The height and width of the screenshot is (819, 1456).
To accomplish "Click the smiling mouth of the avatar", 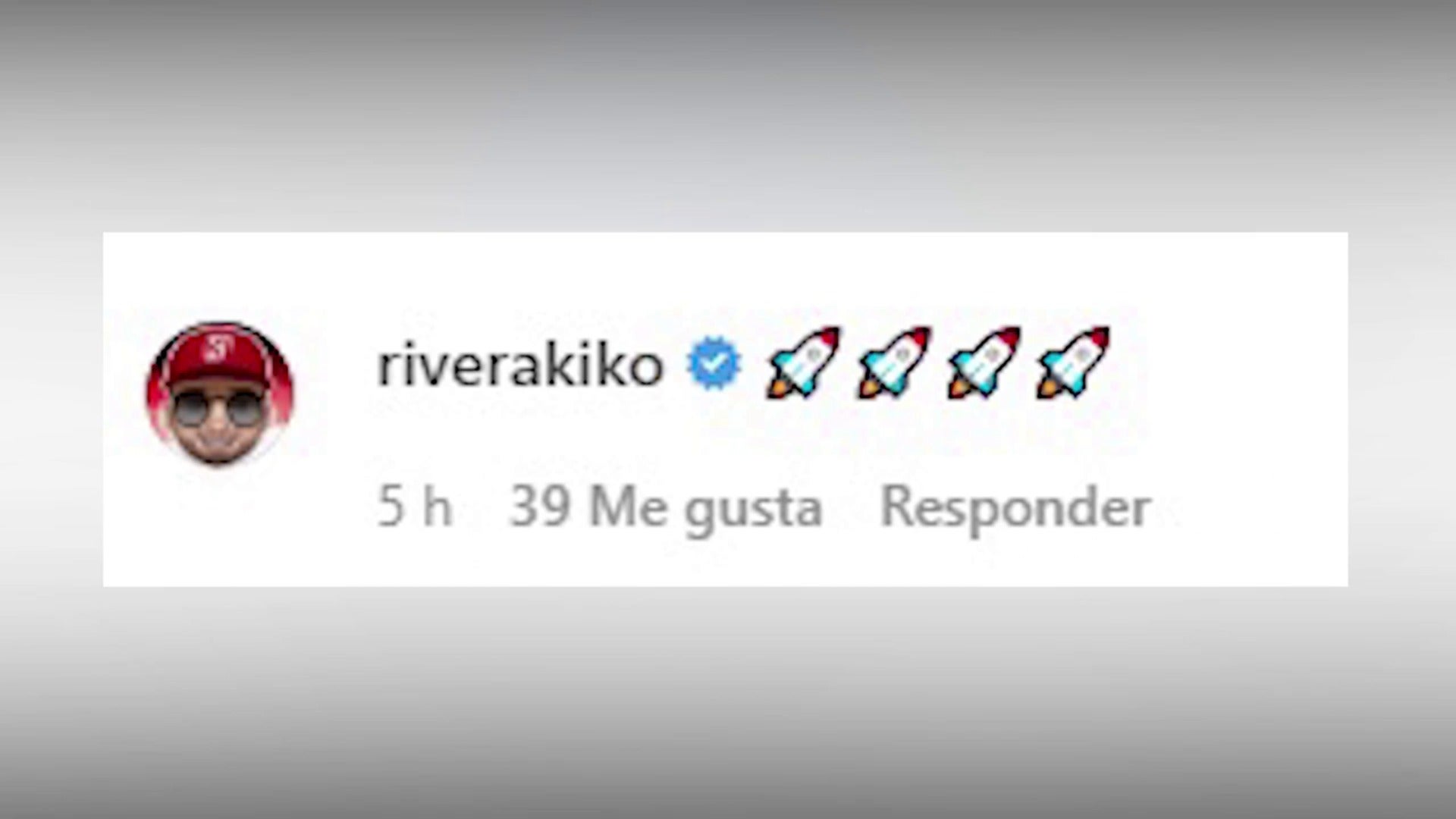I will tap(218, 441).
